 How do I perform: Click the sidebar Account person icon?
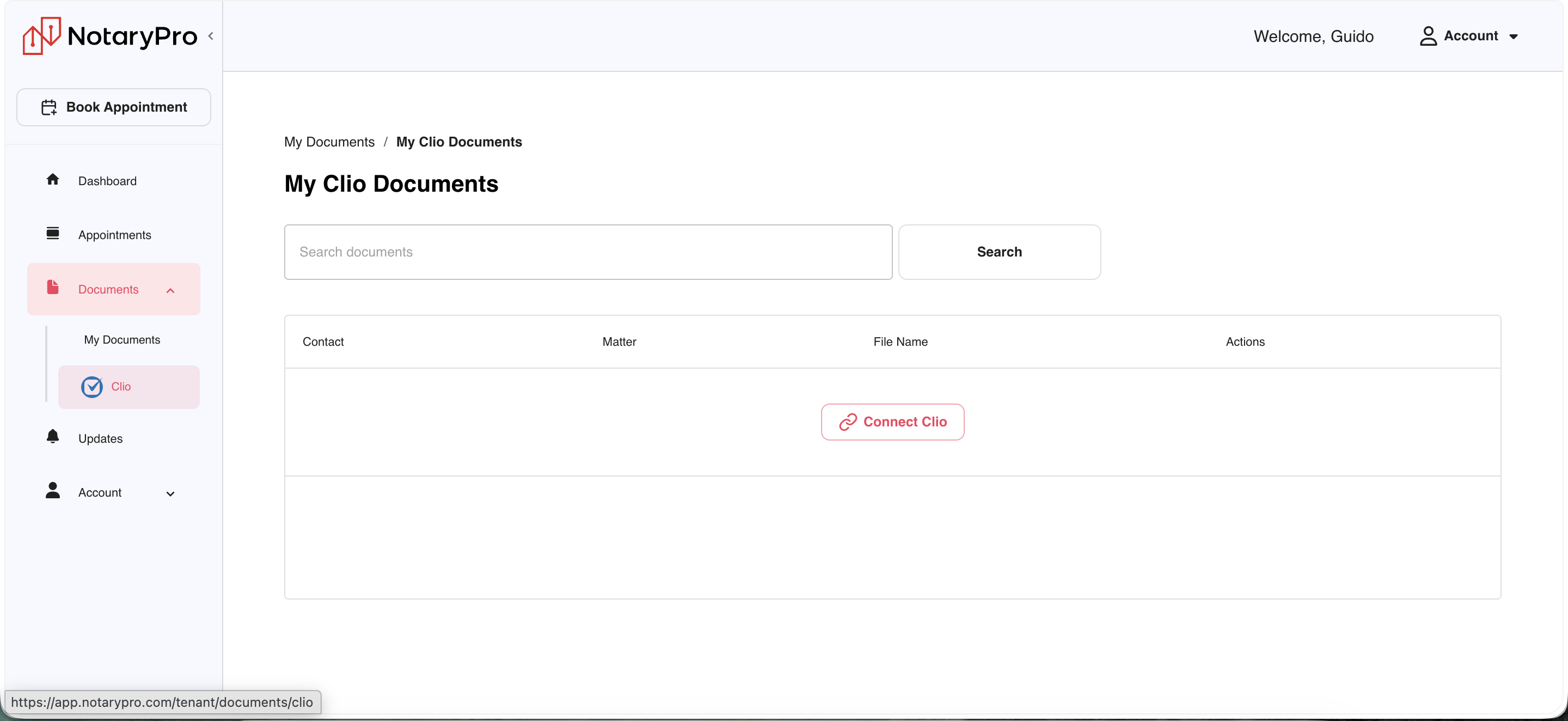(x=53, y=491)
